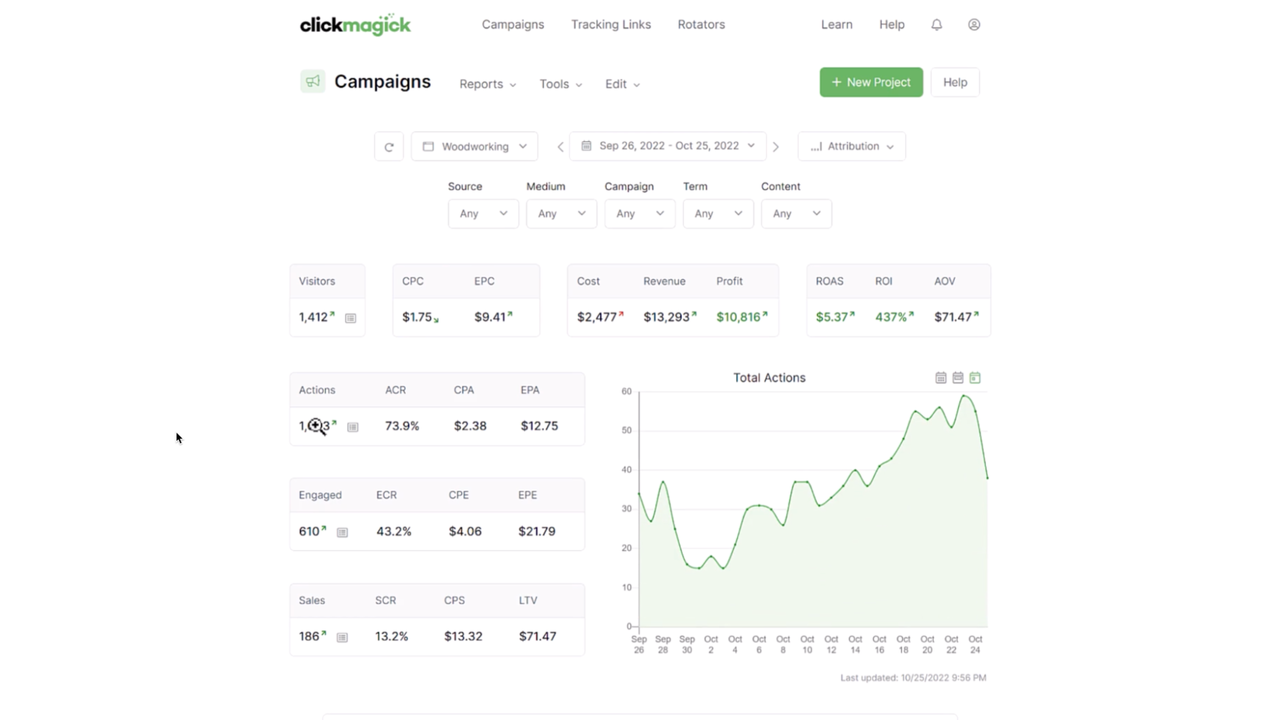
Task: Open the date range picker
Action: click(668, 146)
